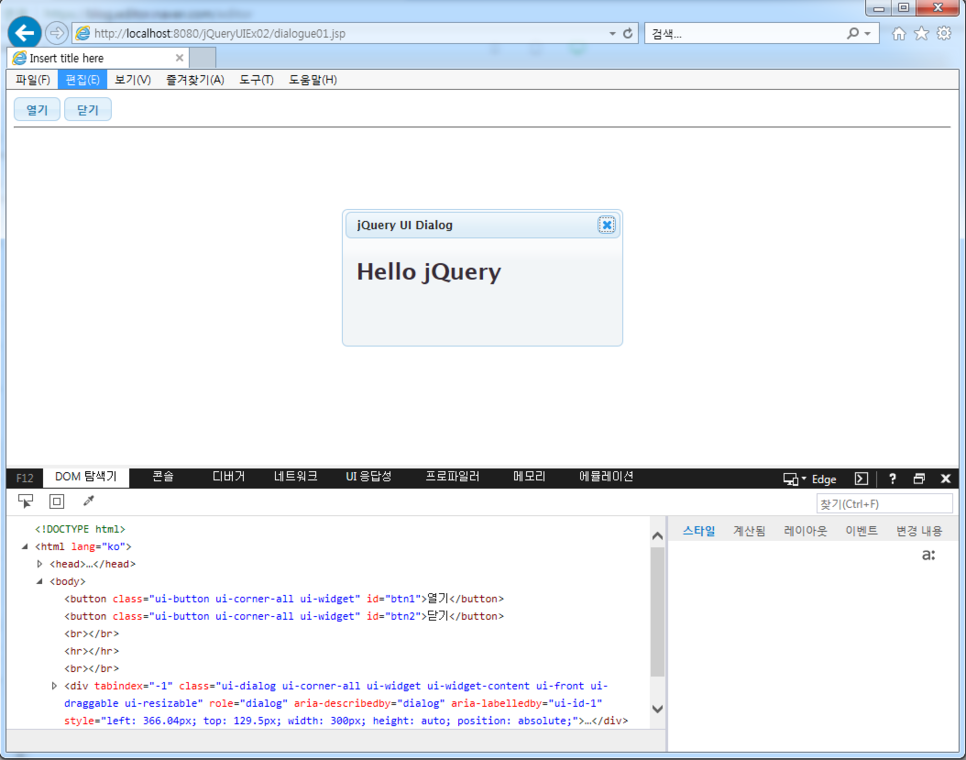Screen dimensions: 966x760
Task: Switch to 이벤트 pane tab
Action: click(861, 531)
